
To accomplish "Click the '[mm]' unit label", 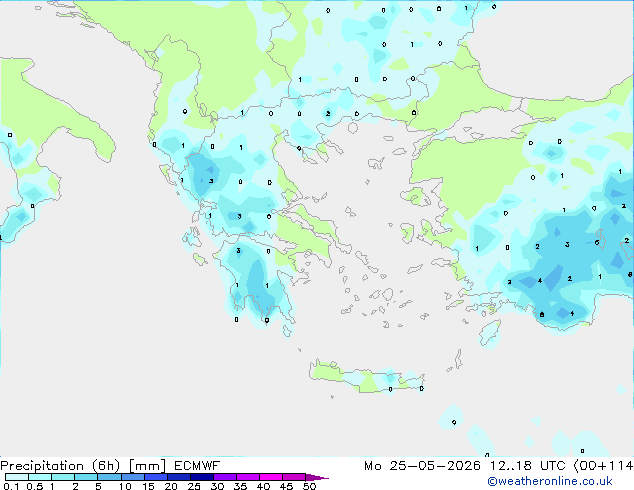I will [x=147, y=466].
